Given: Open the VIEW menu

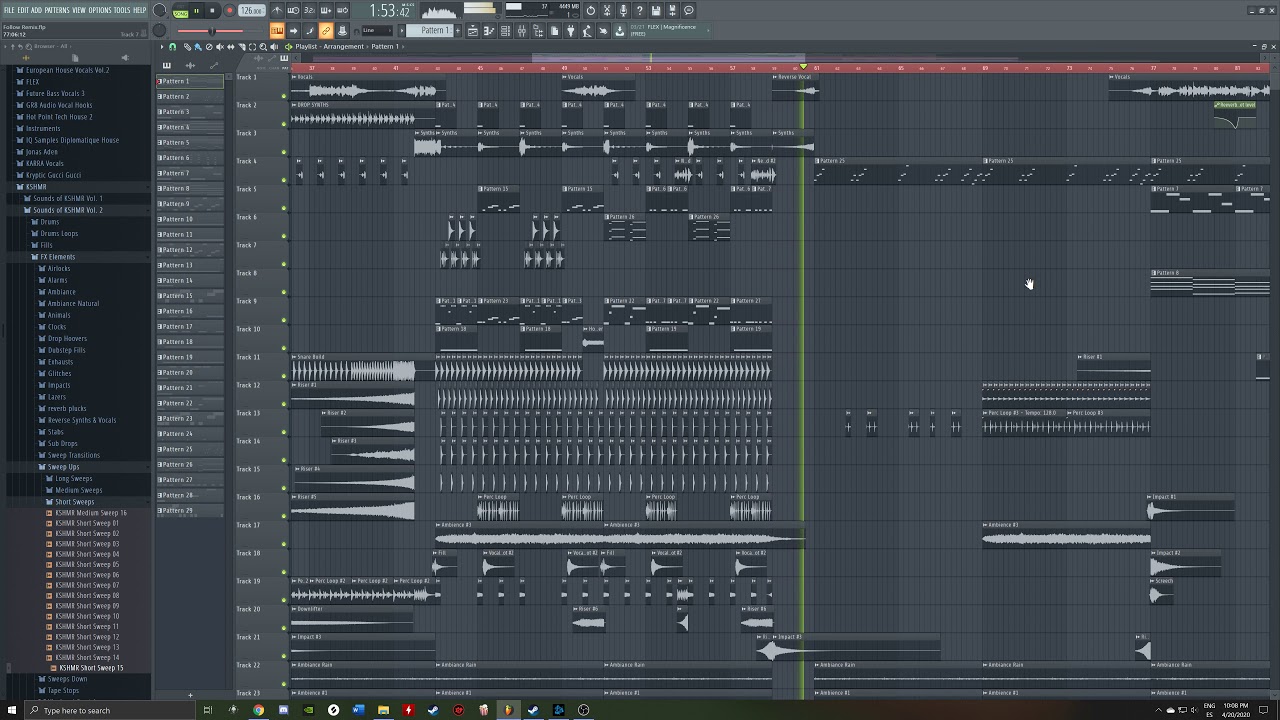Looking at the screenshot, I should (x=78, y=10).
